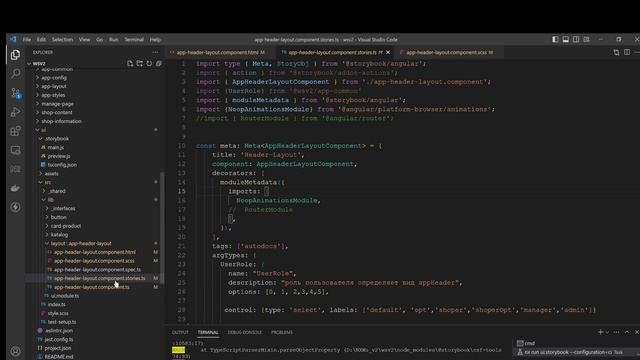Split the editor to the right

click(x=627, y=52)
